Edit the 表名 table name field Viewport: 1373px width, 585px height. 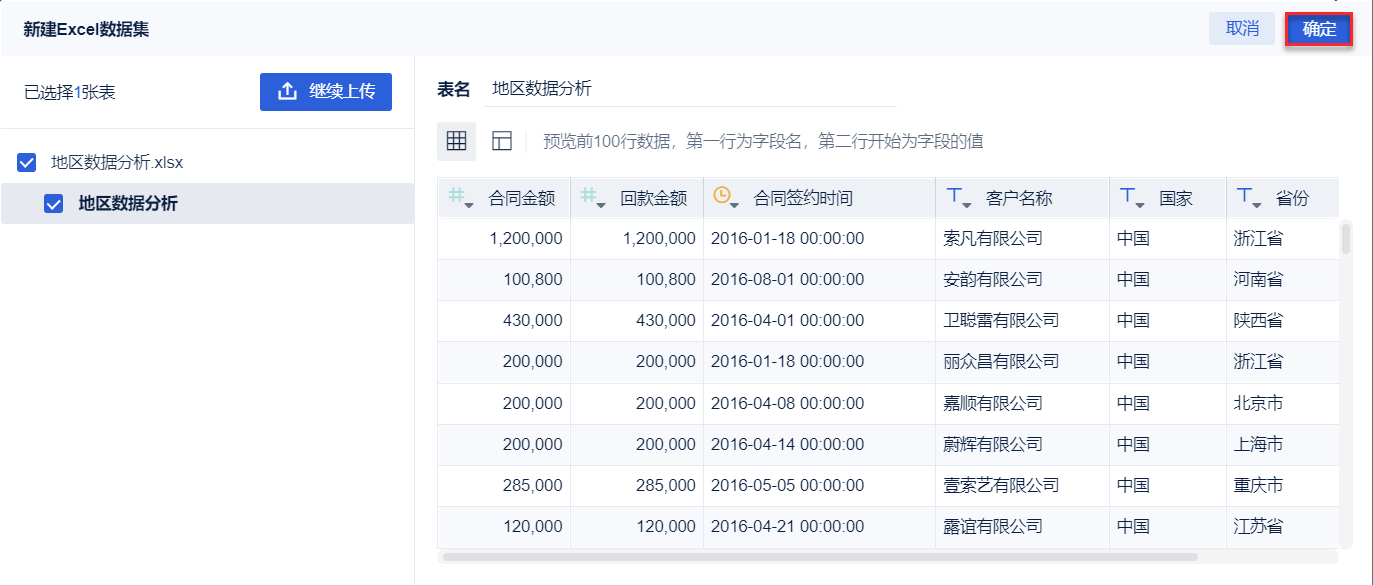click(690, 89)
